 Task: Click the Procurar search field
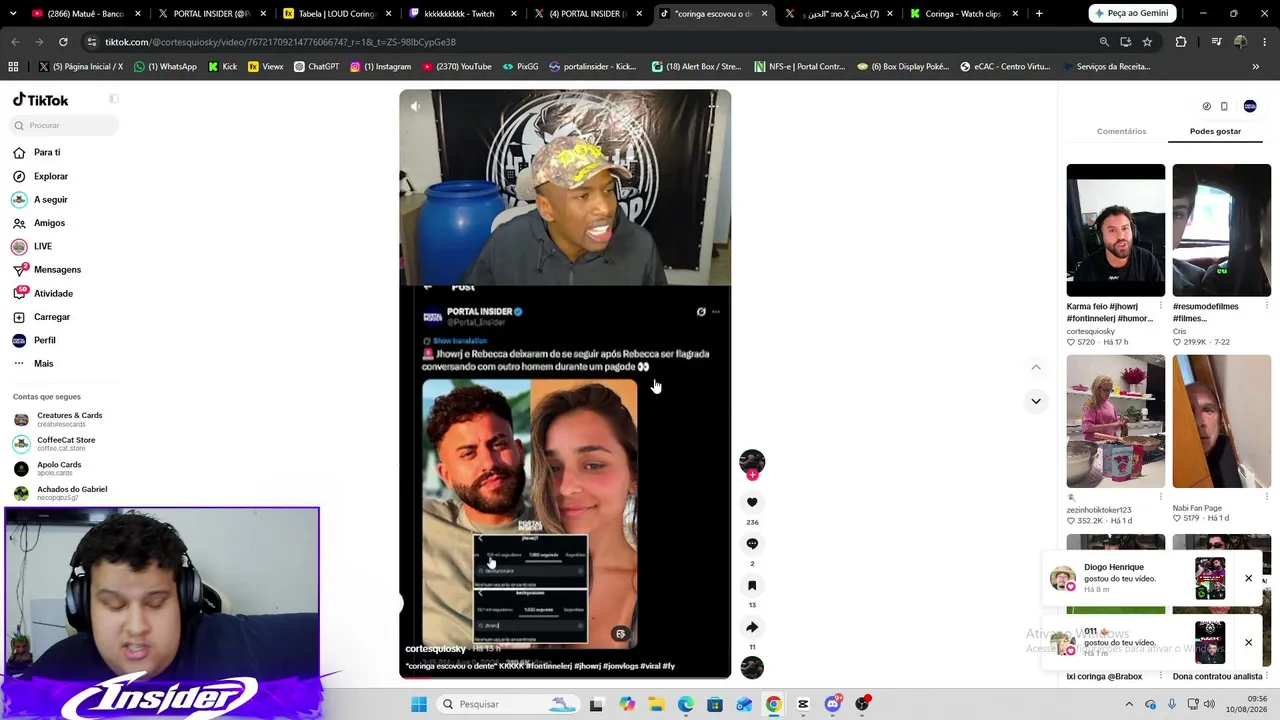click(65, 125)
